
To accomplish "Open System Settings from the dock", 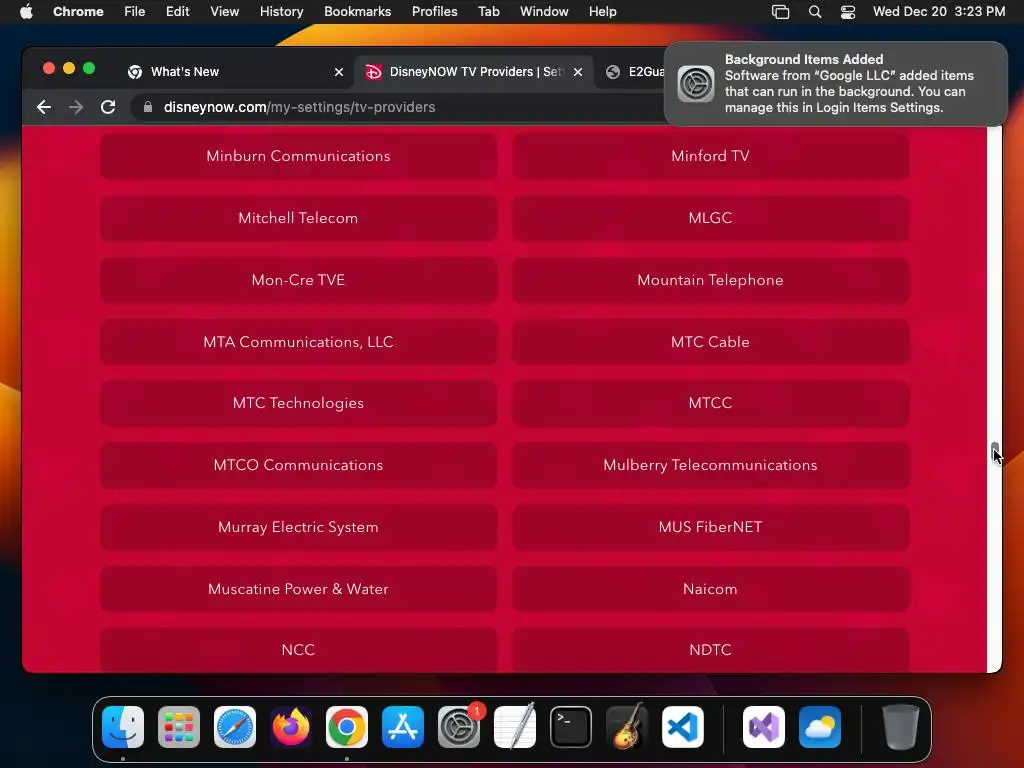I will [459, 727].
